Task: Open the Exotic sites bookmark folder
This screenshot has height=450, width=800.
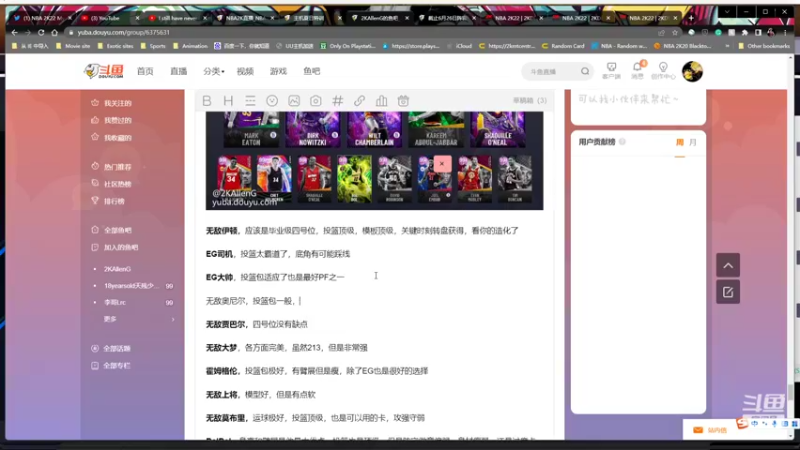Action: click(x=115, y=46)
